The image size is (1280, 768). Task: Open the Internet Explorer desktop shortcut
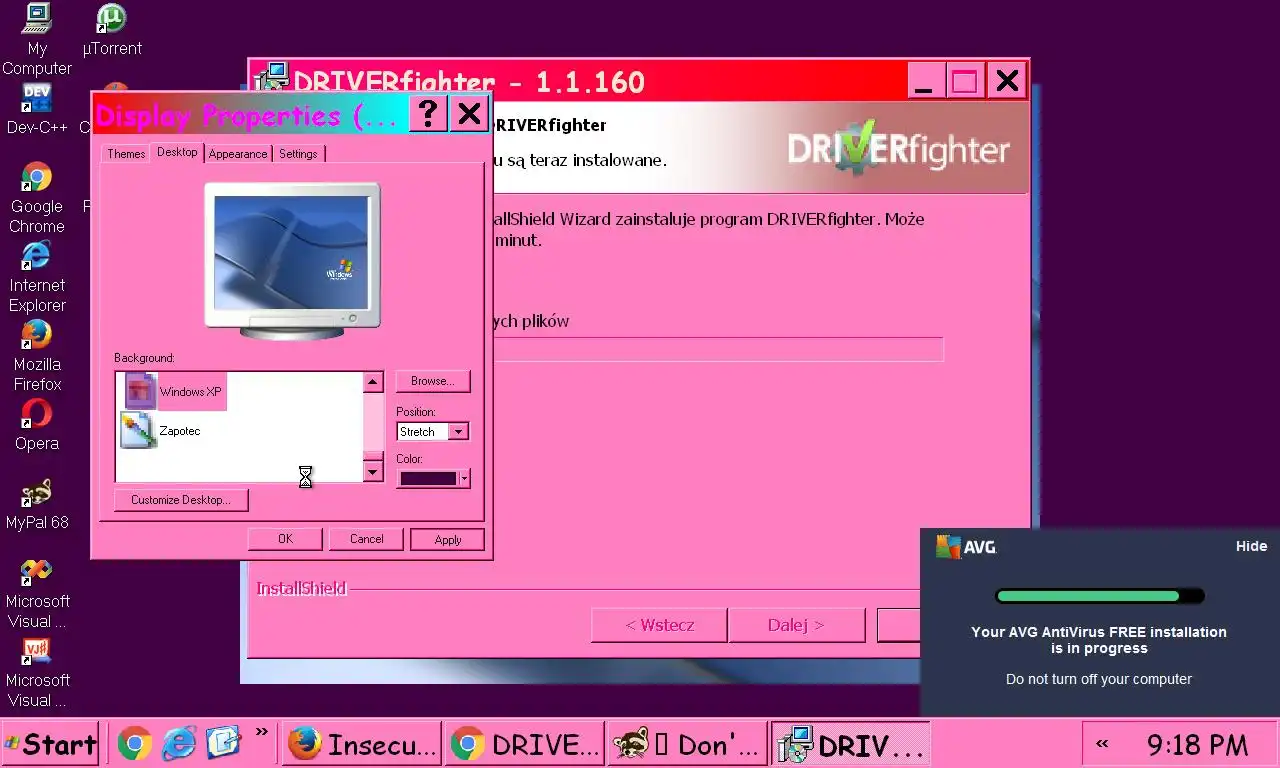(x=37, y=276)
